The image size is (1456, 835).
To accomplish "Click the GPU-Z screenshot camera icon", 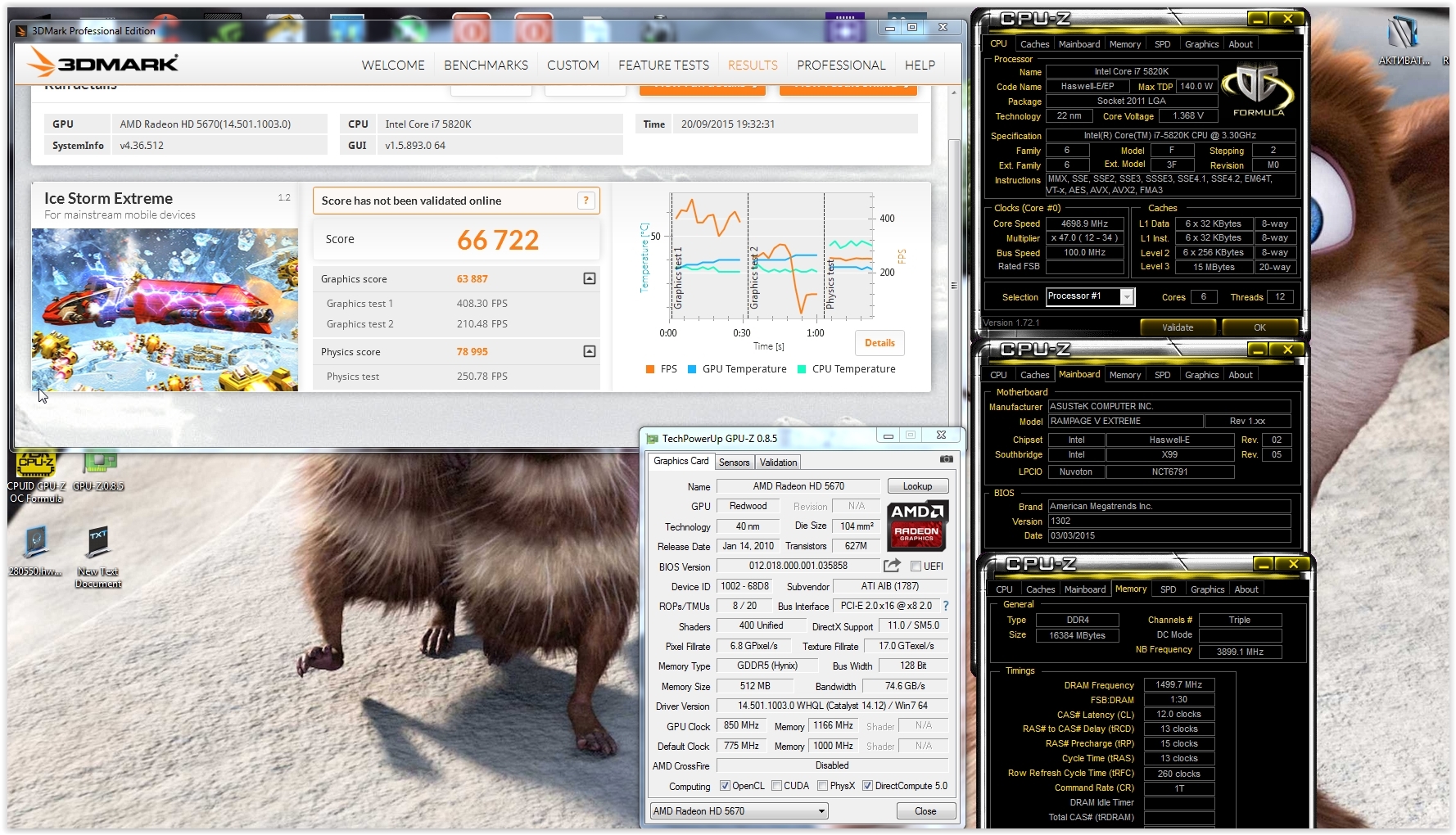I will (946, 459).
